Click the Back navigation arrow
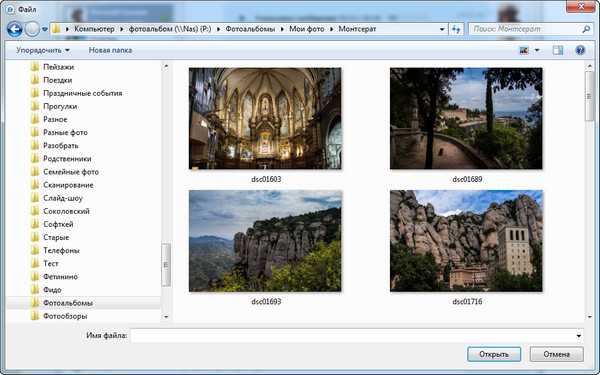This screenshot has width=600, height=375. (15, 29)
